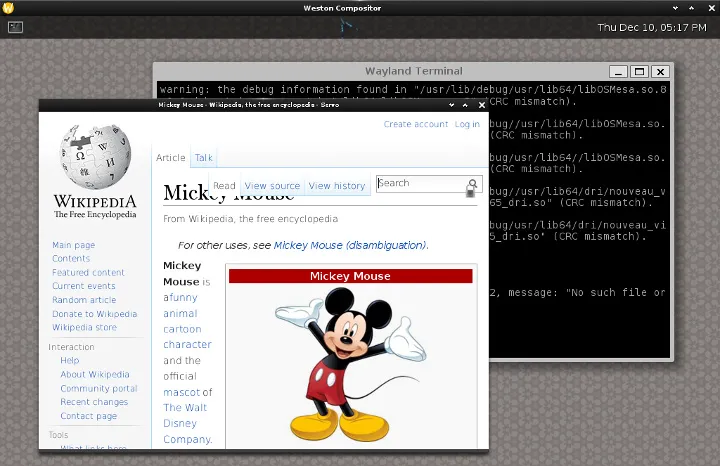Close the Weston Compositor window
This screenshot has height=466, width=720.
coord(711,8)
